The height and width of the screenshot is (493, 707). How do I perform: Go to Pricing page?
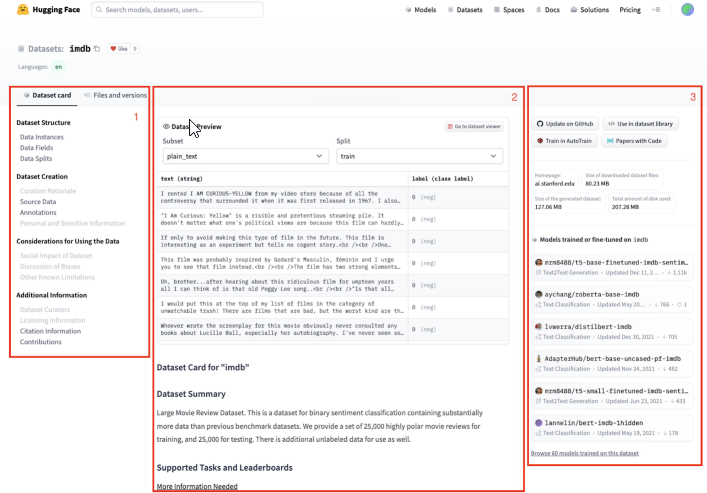click(630, 9)
